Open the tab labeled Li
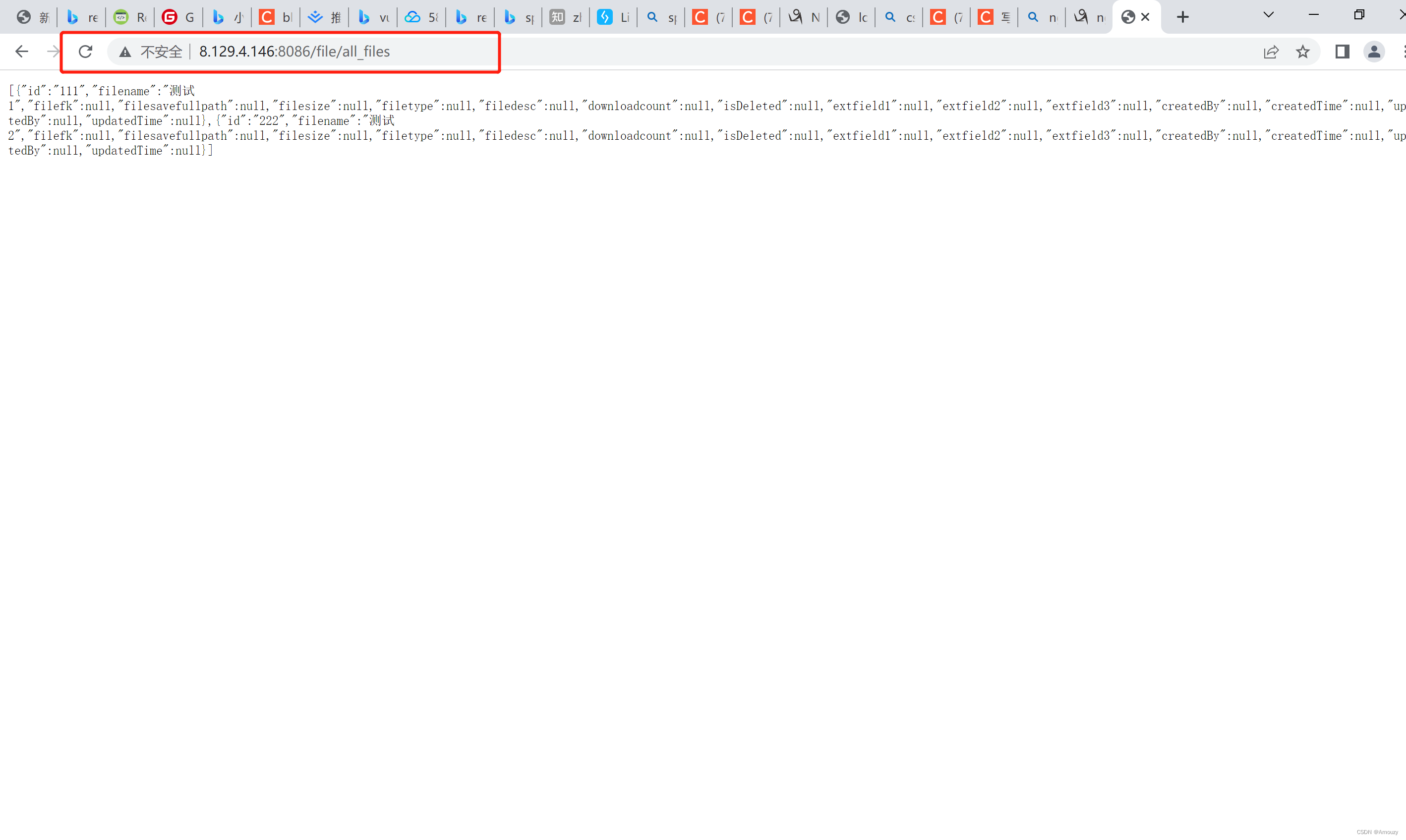The height and width of the screenshot is (840, 1406). click(x=613, y=17)
